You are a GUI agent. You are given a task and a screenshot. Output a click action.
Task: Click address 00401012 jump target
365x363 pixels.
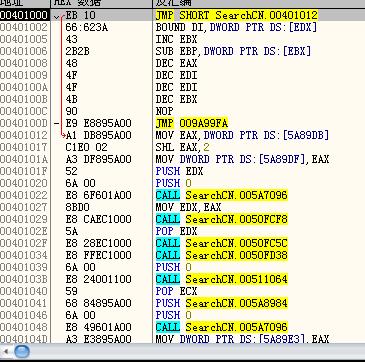click(x=24, y=135)
